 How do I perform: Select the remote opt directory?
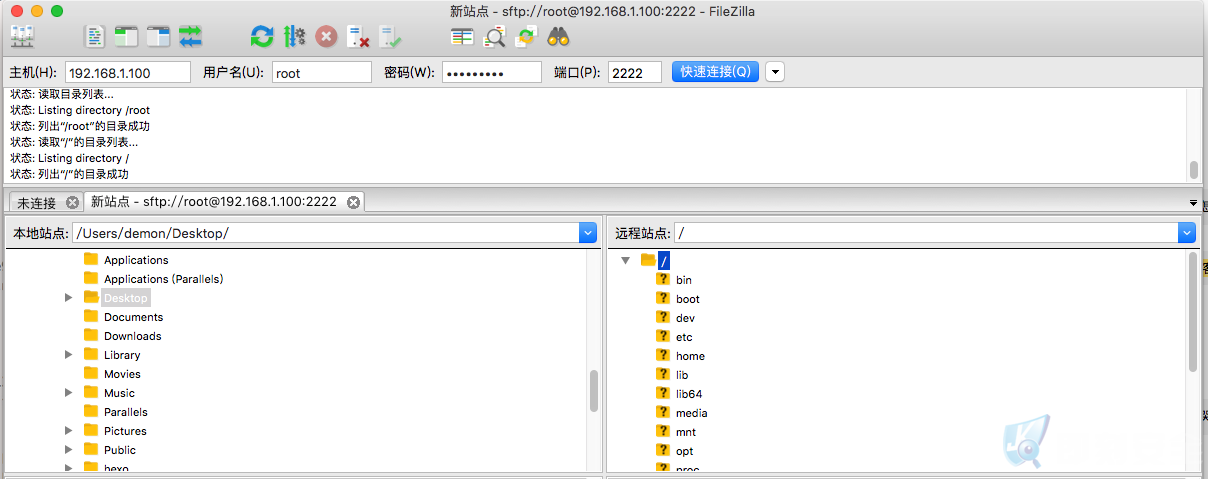coord(684,451)
